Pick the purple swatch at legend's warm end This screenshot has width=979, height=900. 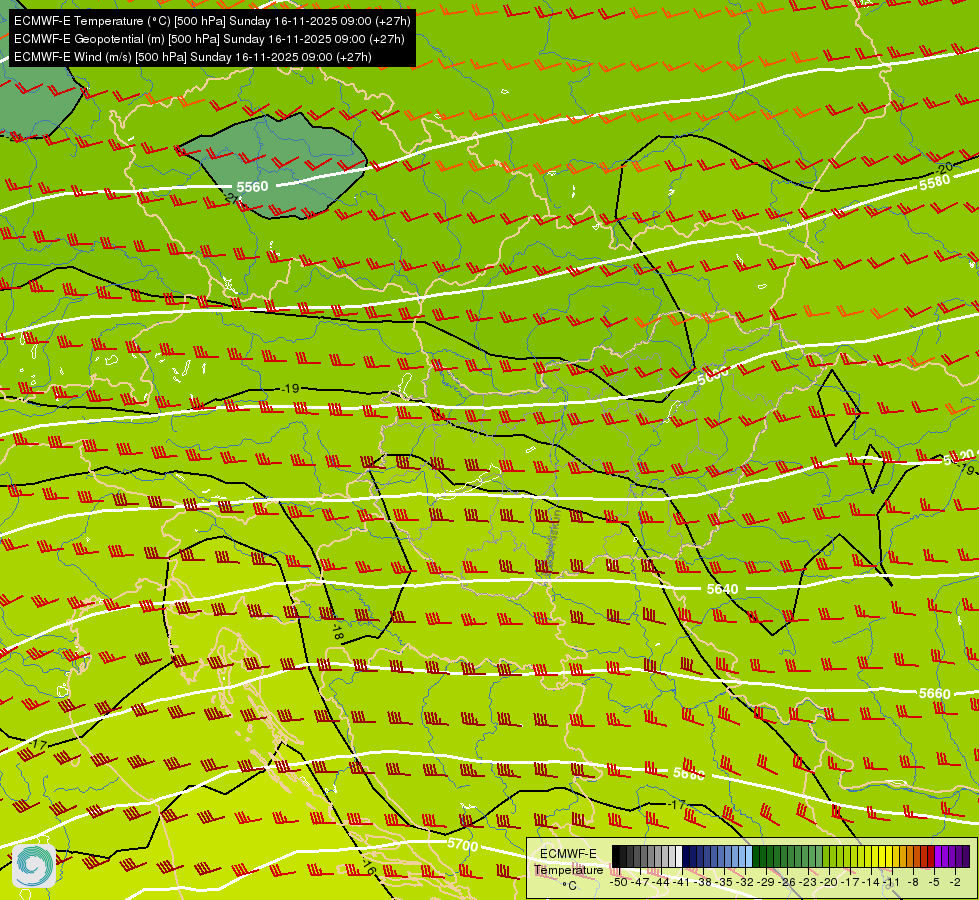(966, 856)
